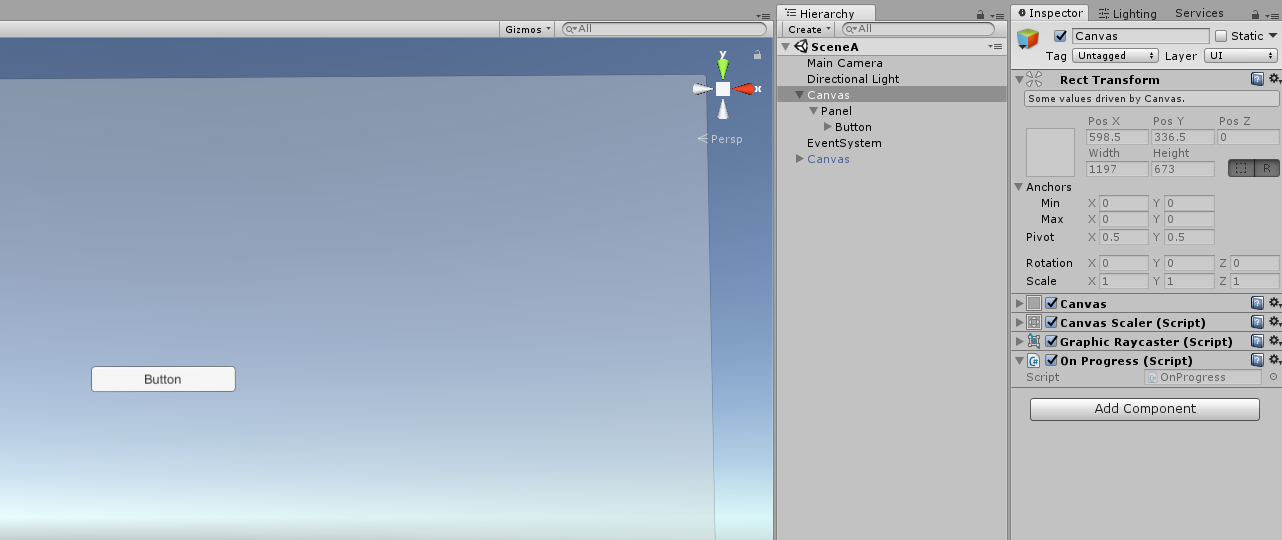Screen dimensions: 1282x540
Task: Collapse the Rect Transform component foldout
Action: (1019, 79)
